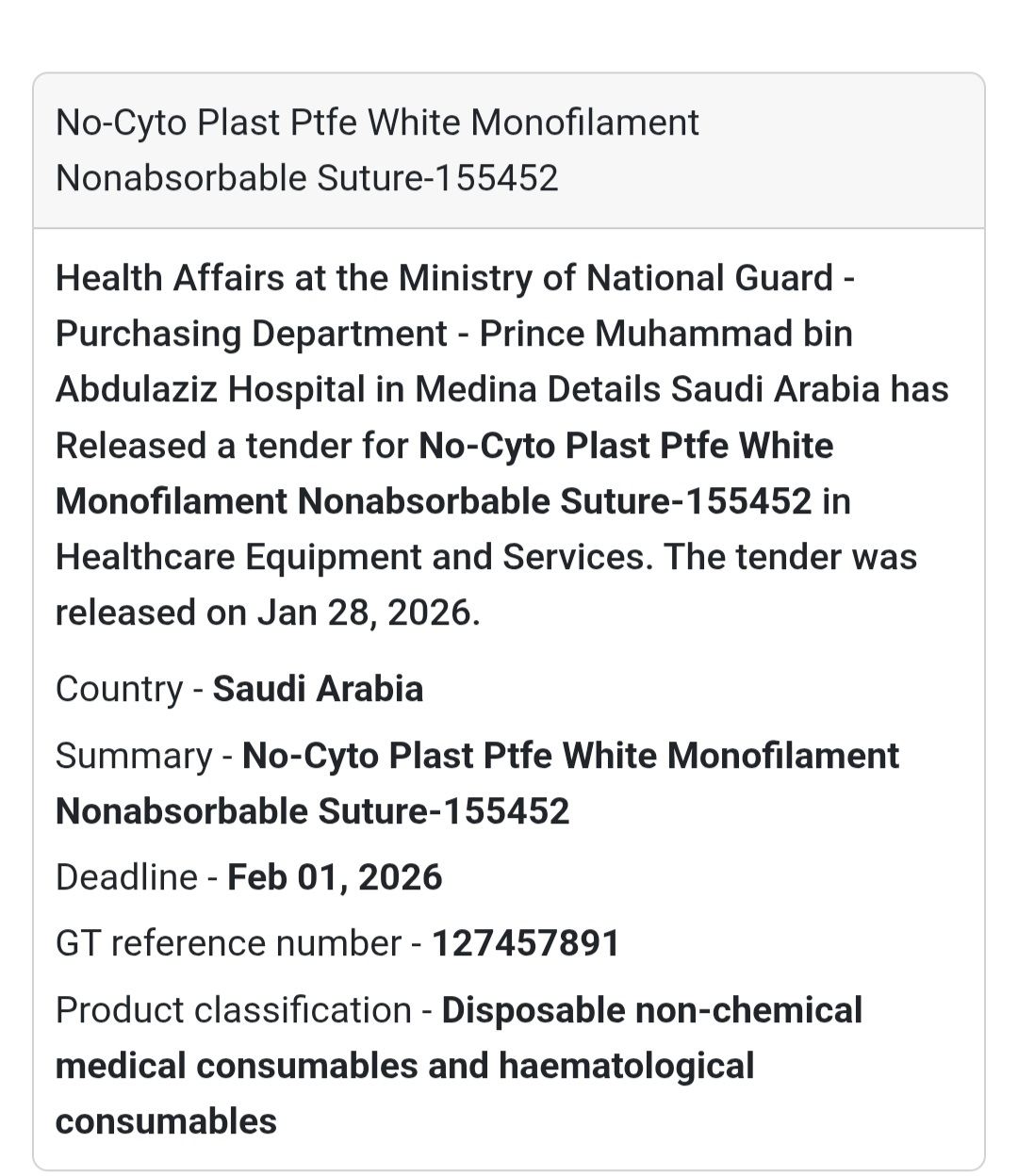
Task: Click the 'Deadline' label
Action: coord(126,877)
